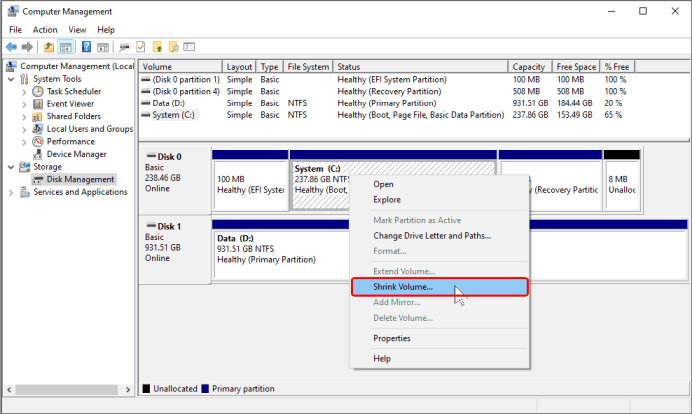692x414 pixels.
Task: Click the checkmark document toolbar icon
Action: click(x=141, y=47)
